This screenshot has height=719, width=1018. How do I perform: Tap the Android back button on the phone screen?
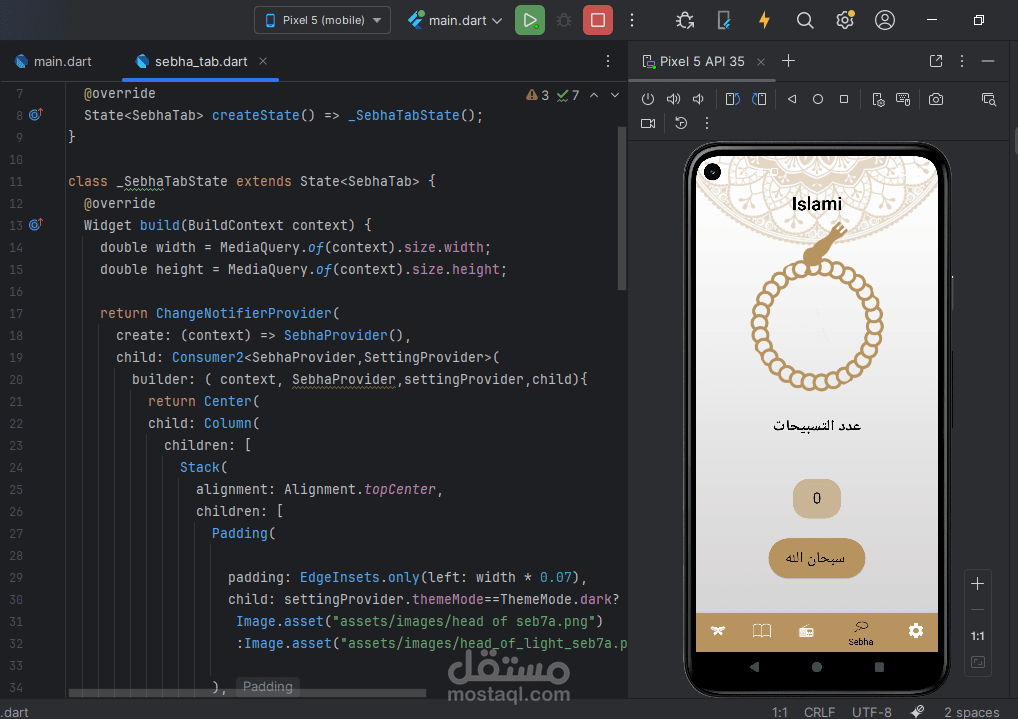pyautogui.click(x=754, y=667)
